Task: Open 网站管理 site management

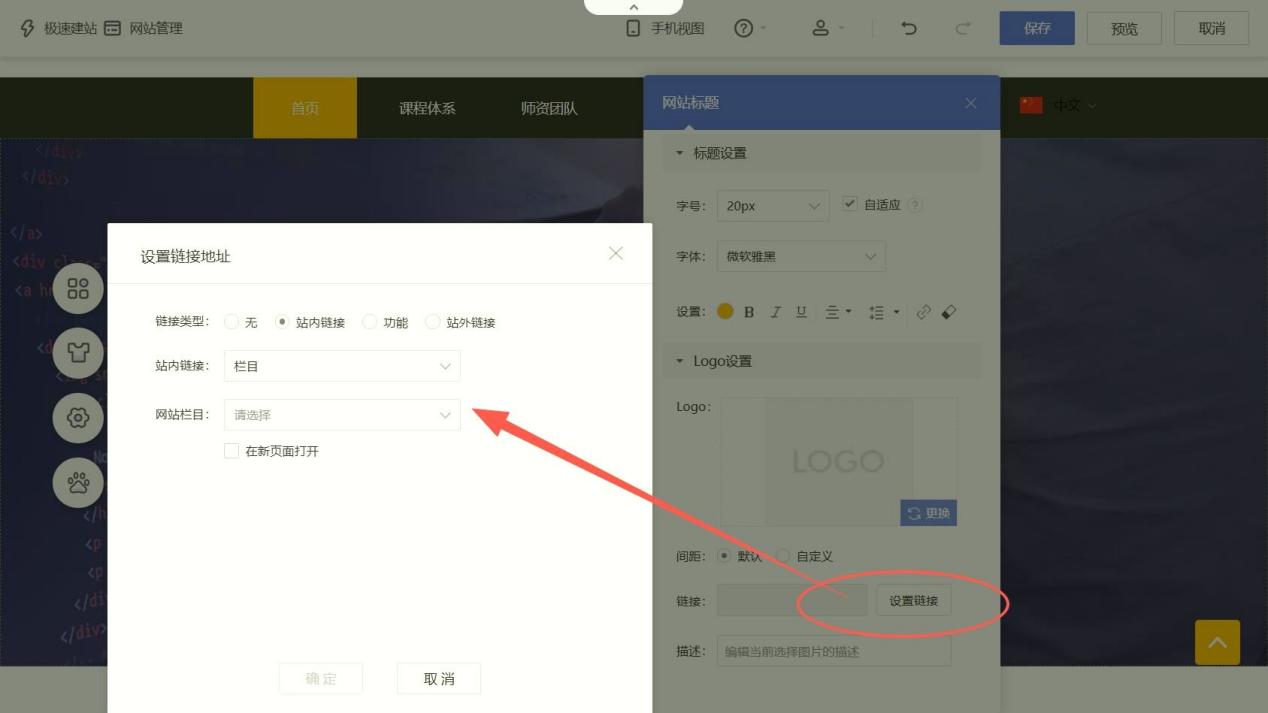Action: coord(144,28)
